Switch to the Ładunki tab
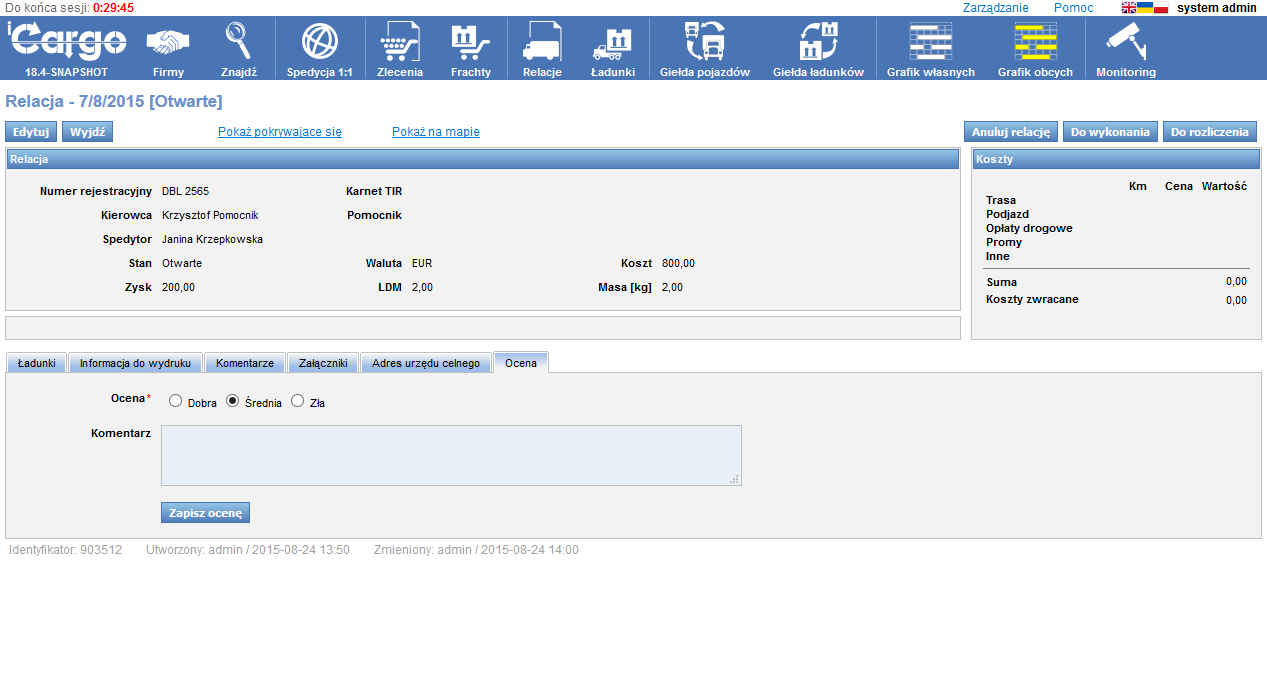This screenshot has height=681, width=1267. (36, 363)
